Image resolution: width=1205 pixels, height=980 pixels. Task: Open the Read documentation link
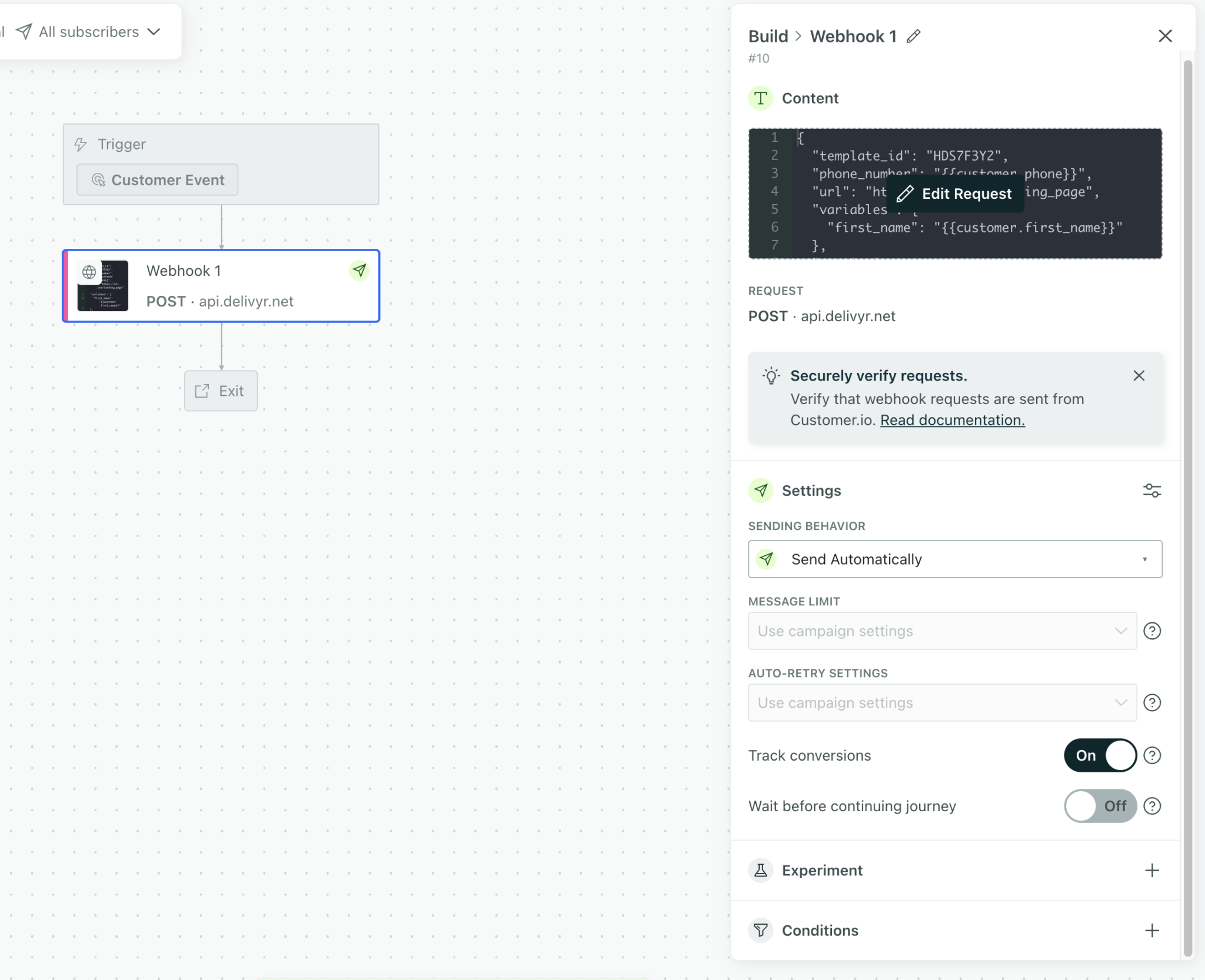(x=952, y=420)
